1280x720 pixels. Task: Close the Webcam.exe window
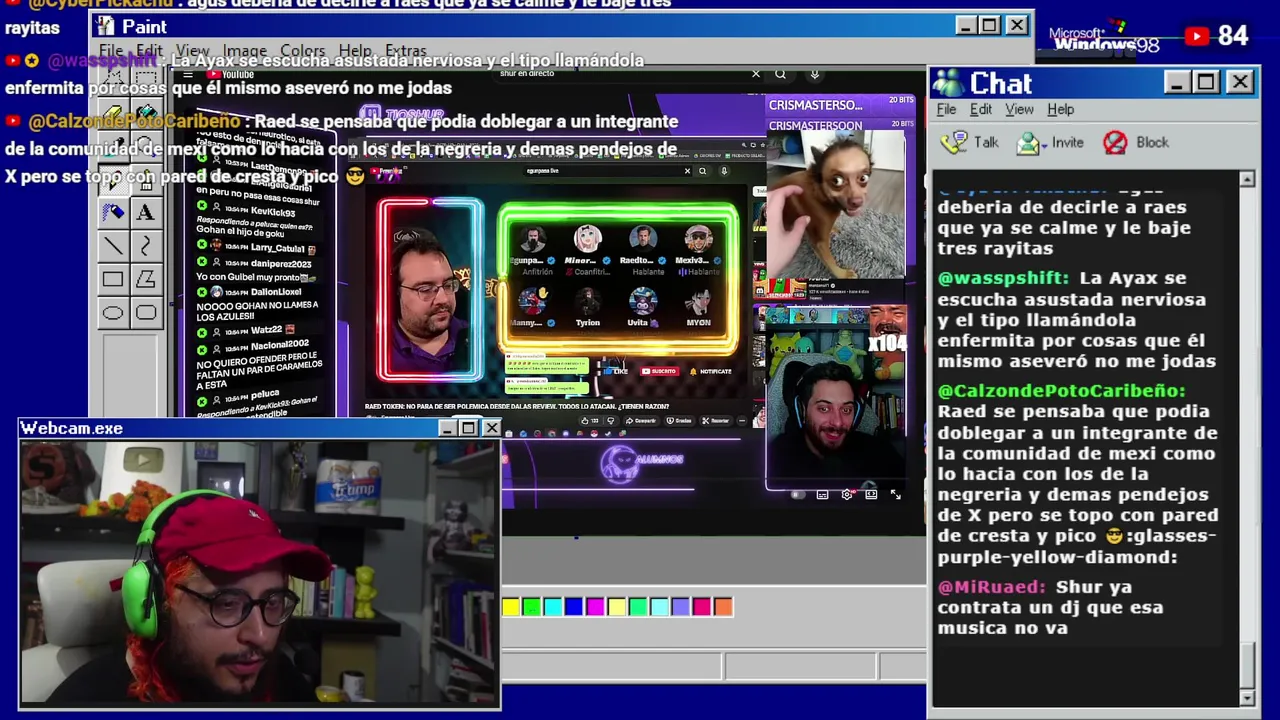click(491, 429)
